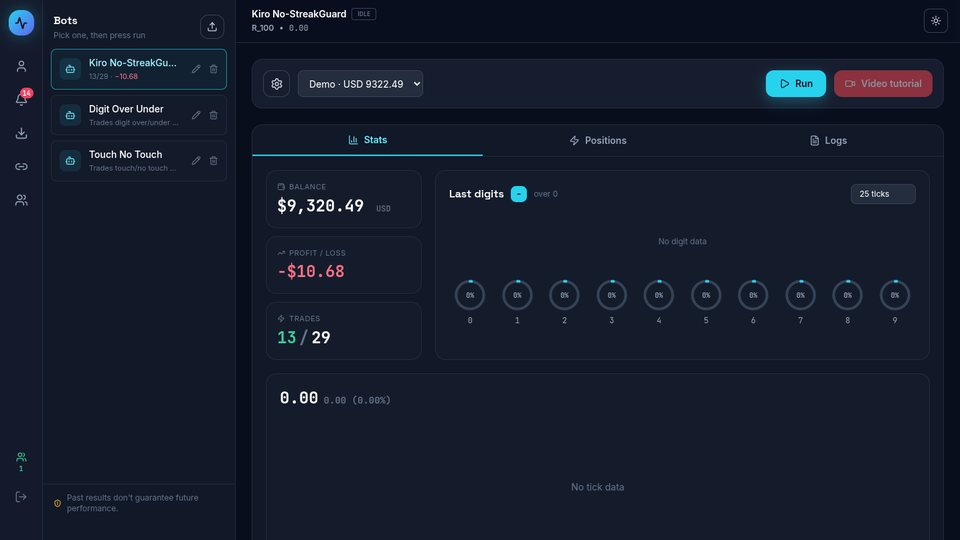Viewport: 960px width, 540px height.
Task: Click digit 9 percentage ring
Action: point(894,295)
